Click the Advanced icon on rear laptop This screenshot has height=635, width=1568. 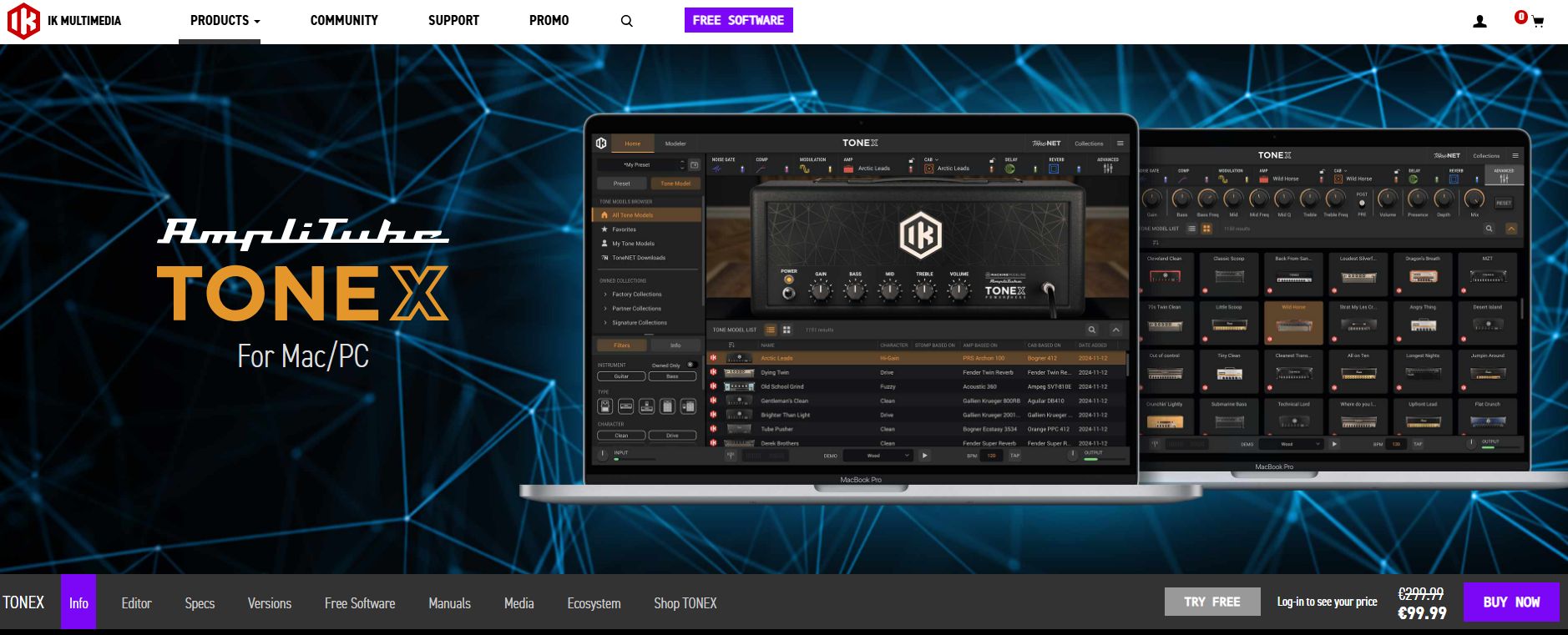[1504, 177]
